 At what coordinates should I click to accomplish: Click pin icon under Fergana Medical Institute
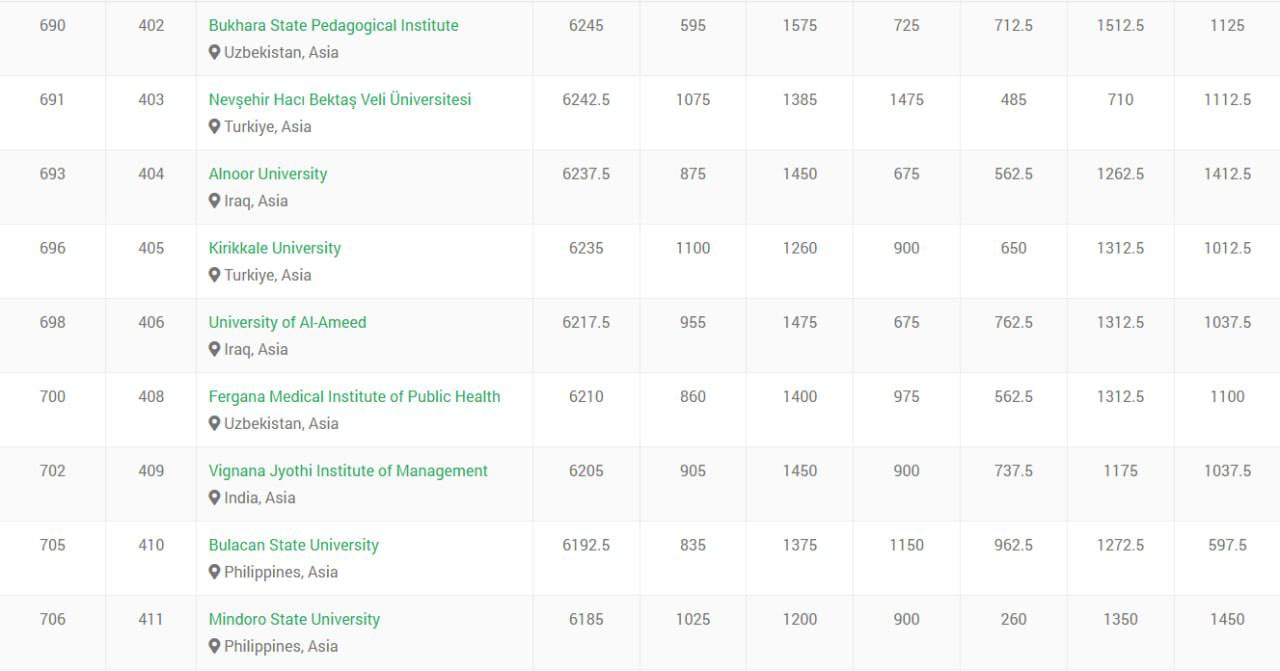tap(214, 424)
